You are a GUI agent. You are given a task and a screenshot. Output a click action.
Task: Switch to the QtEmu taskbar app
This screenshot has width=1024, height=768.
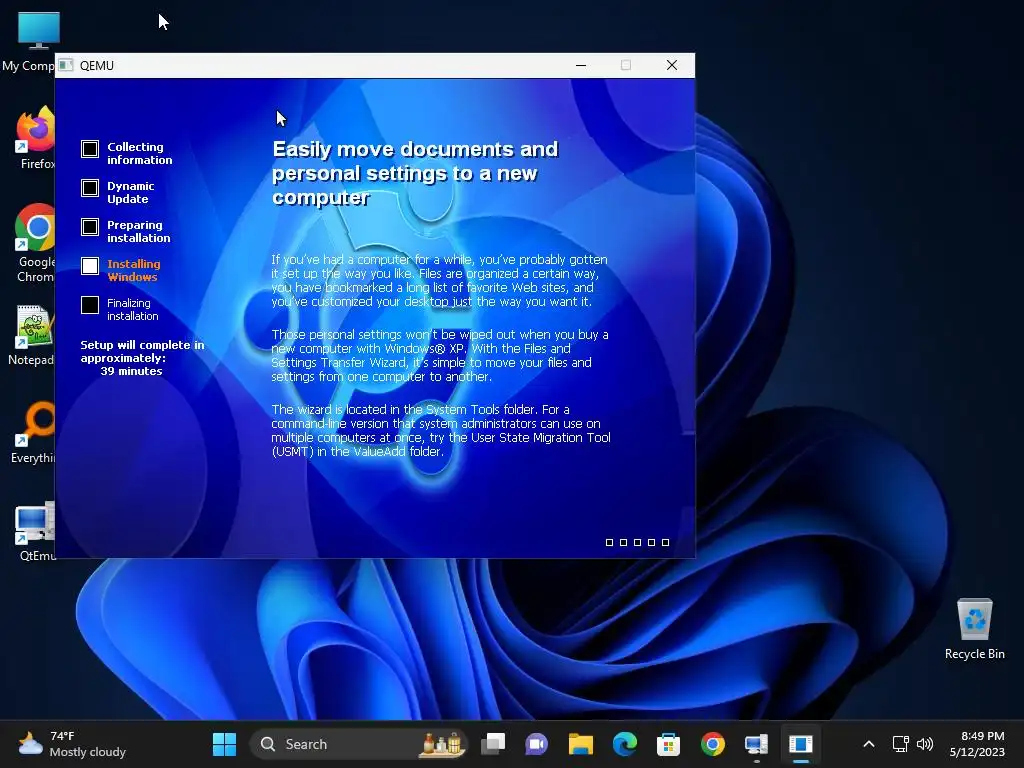pyautogui.click(x=756, y=744)
